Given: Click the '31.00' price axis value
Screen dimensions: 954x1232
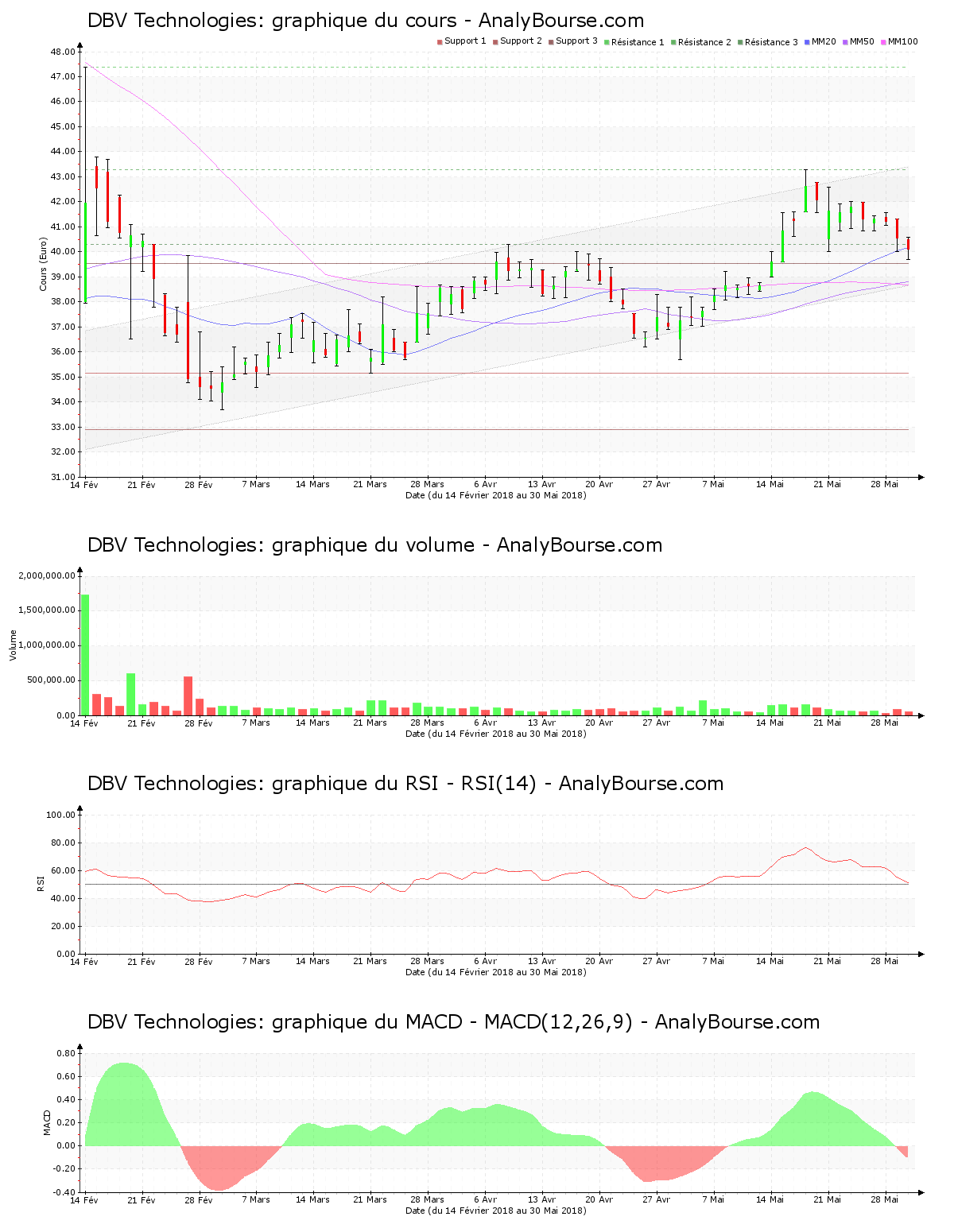Looking at the screenshot, I should 63,477.
